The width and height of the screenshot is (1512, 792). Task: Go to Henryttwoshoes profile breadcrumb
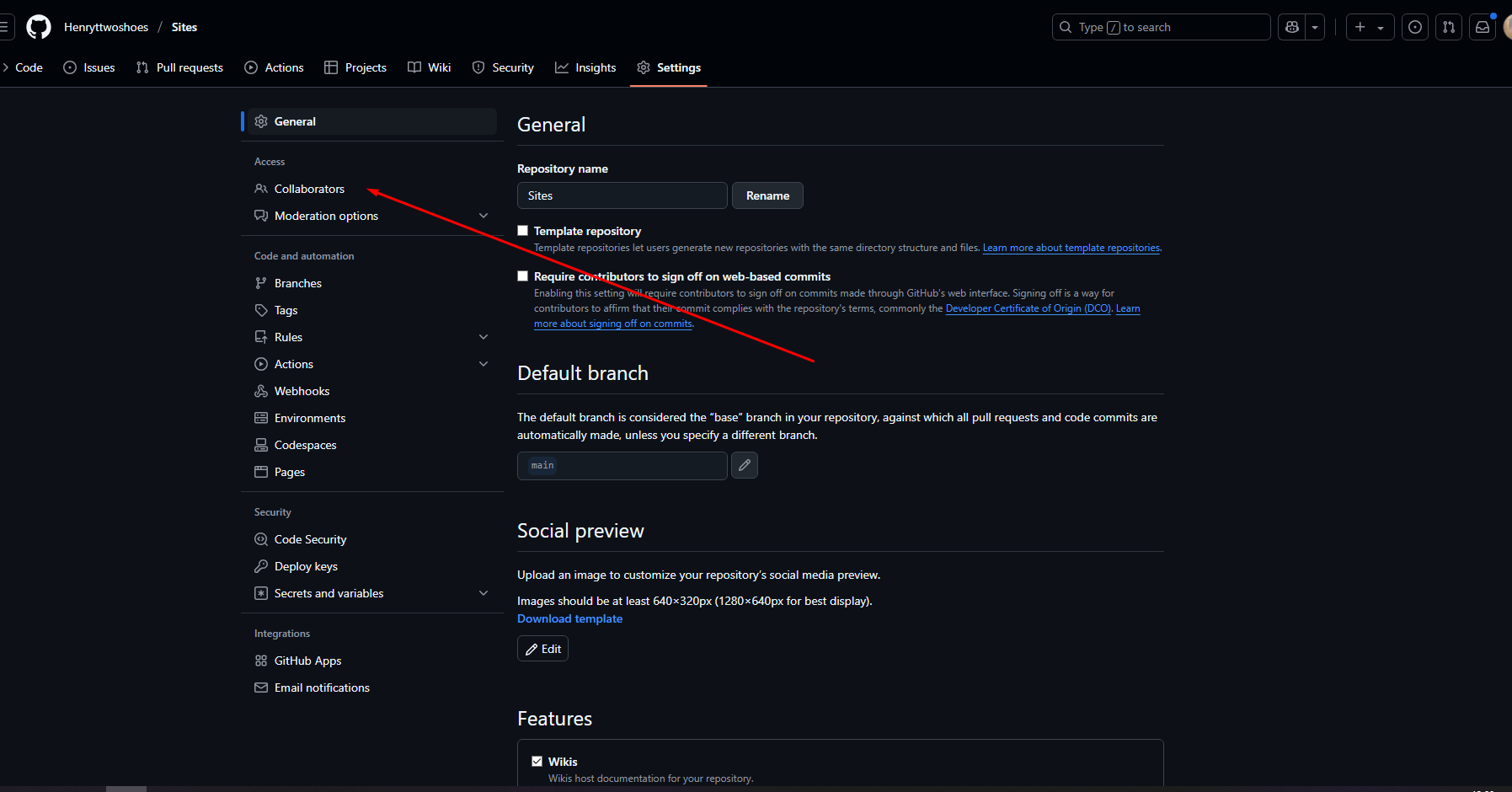tap(106, 27)
